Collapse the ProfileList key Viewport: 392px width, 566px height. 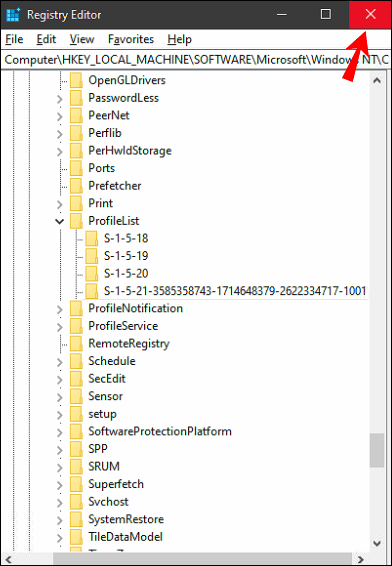[60, 221]
